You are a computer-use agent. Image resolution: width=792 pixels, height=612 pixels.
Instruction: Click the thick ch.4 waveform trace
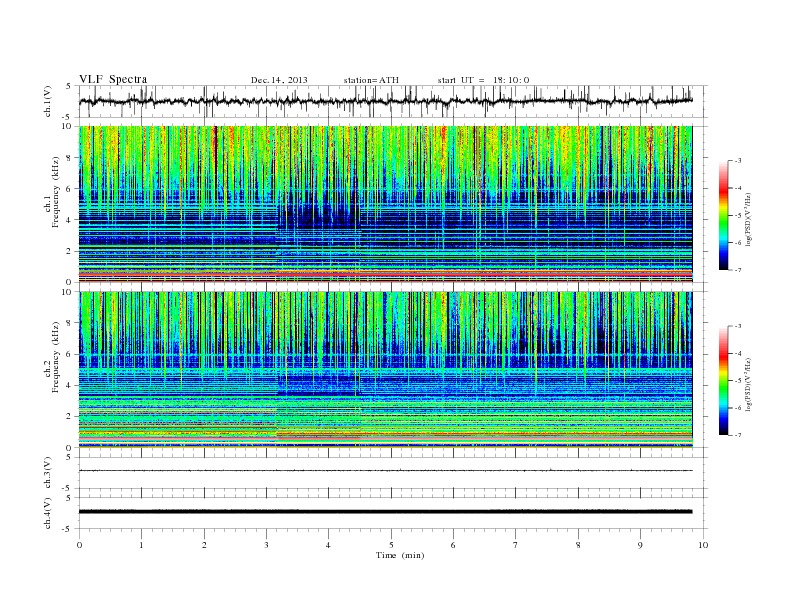click(385, 512)
